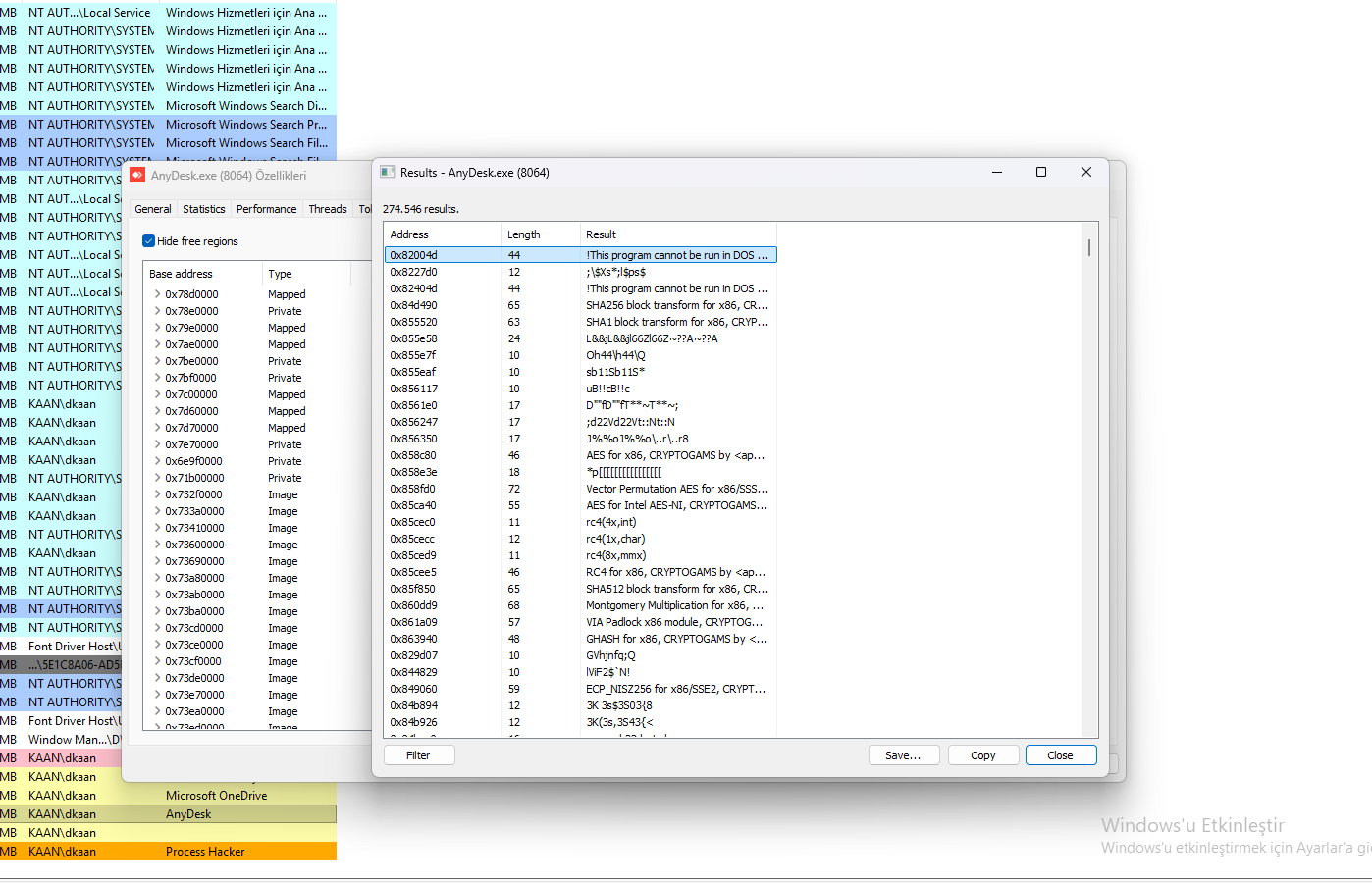Select the AnyDesk process row in Process Hacker

point(168,814)
